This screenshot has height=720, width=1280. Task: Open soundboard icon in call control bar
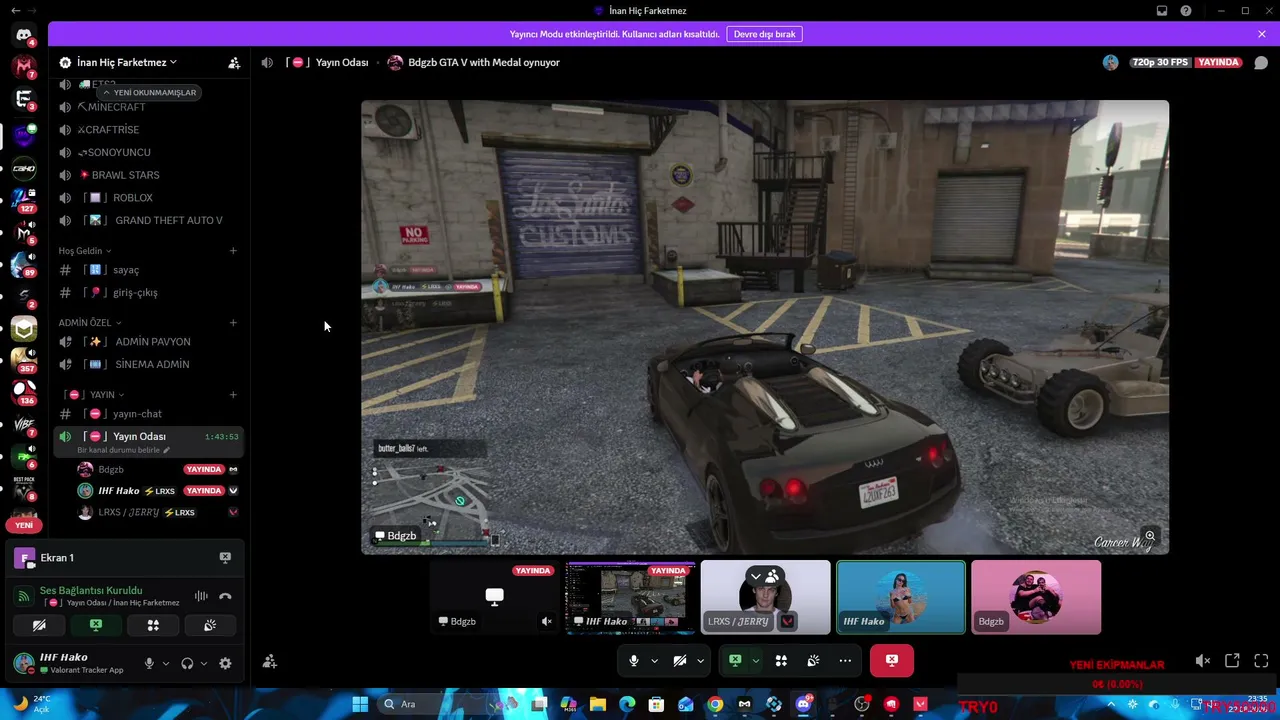click(813, 660)
